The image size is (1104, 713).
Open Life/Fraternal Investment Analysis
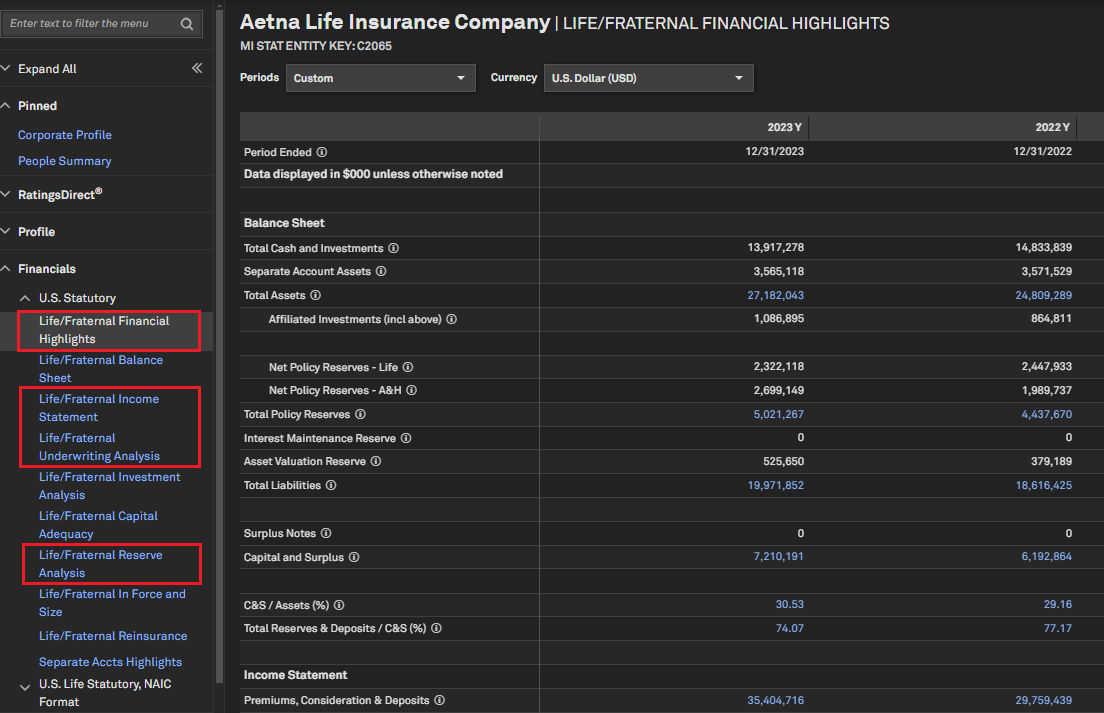click(109, 486)
